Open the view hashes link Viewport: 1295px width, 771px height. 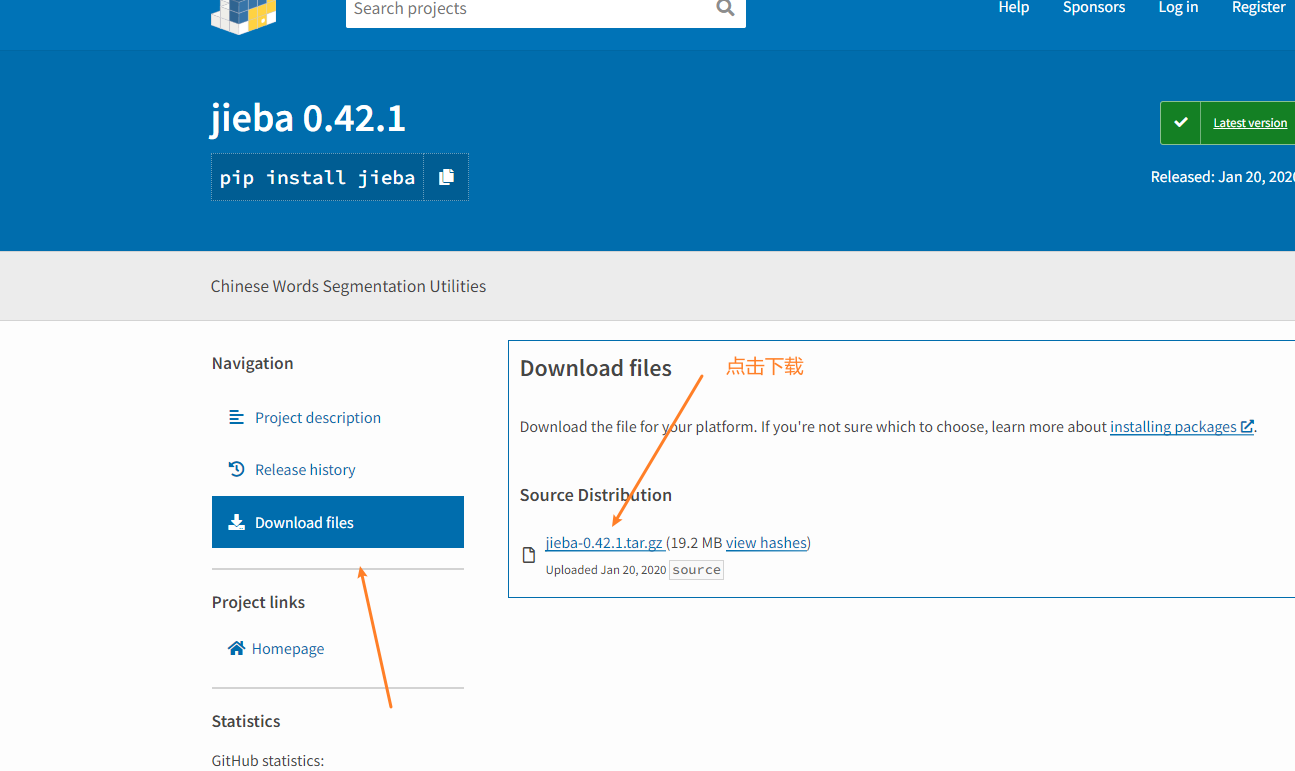(766, 542)
